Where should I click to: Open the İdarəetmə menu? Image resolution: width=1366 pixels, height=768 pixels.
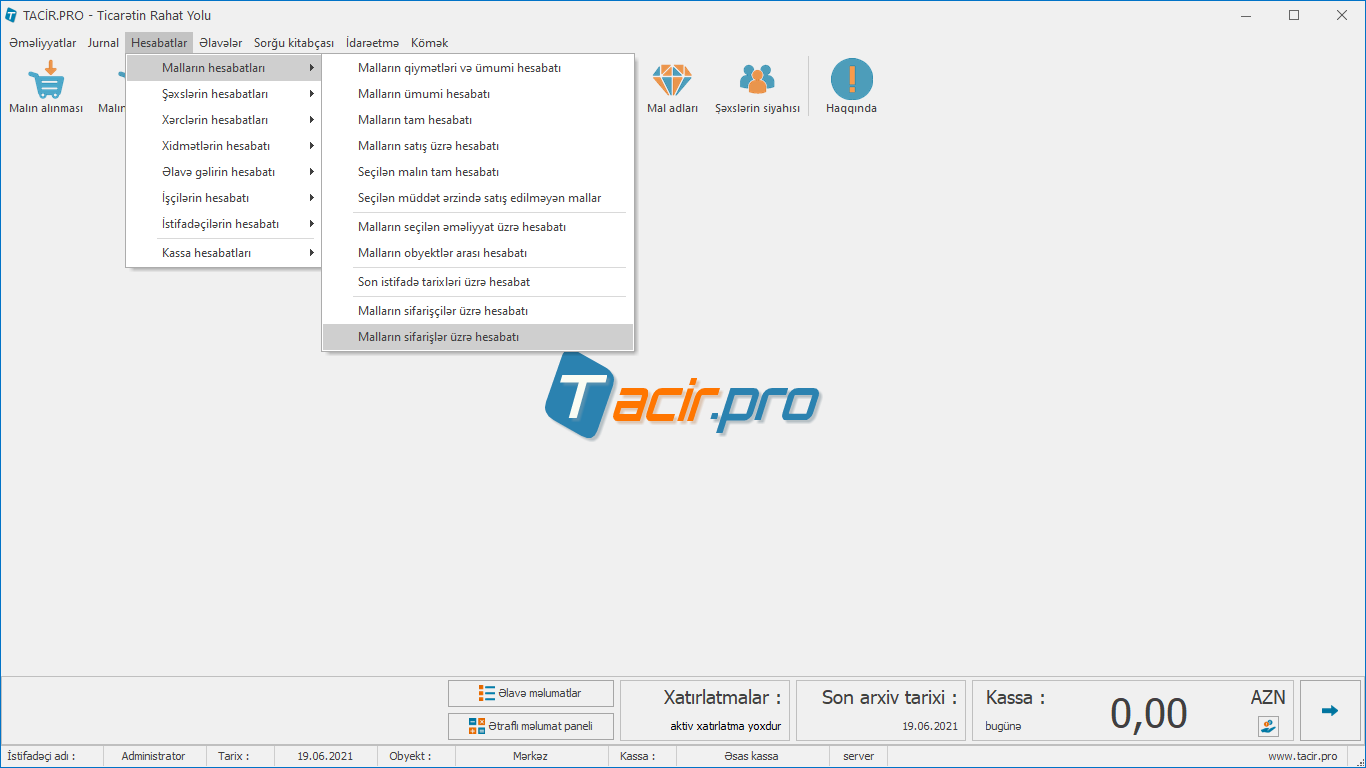(x=372, y=43)
